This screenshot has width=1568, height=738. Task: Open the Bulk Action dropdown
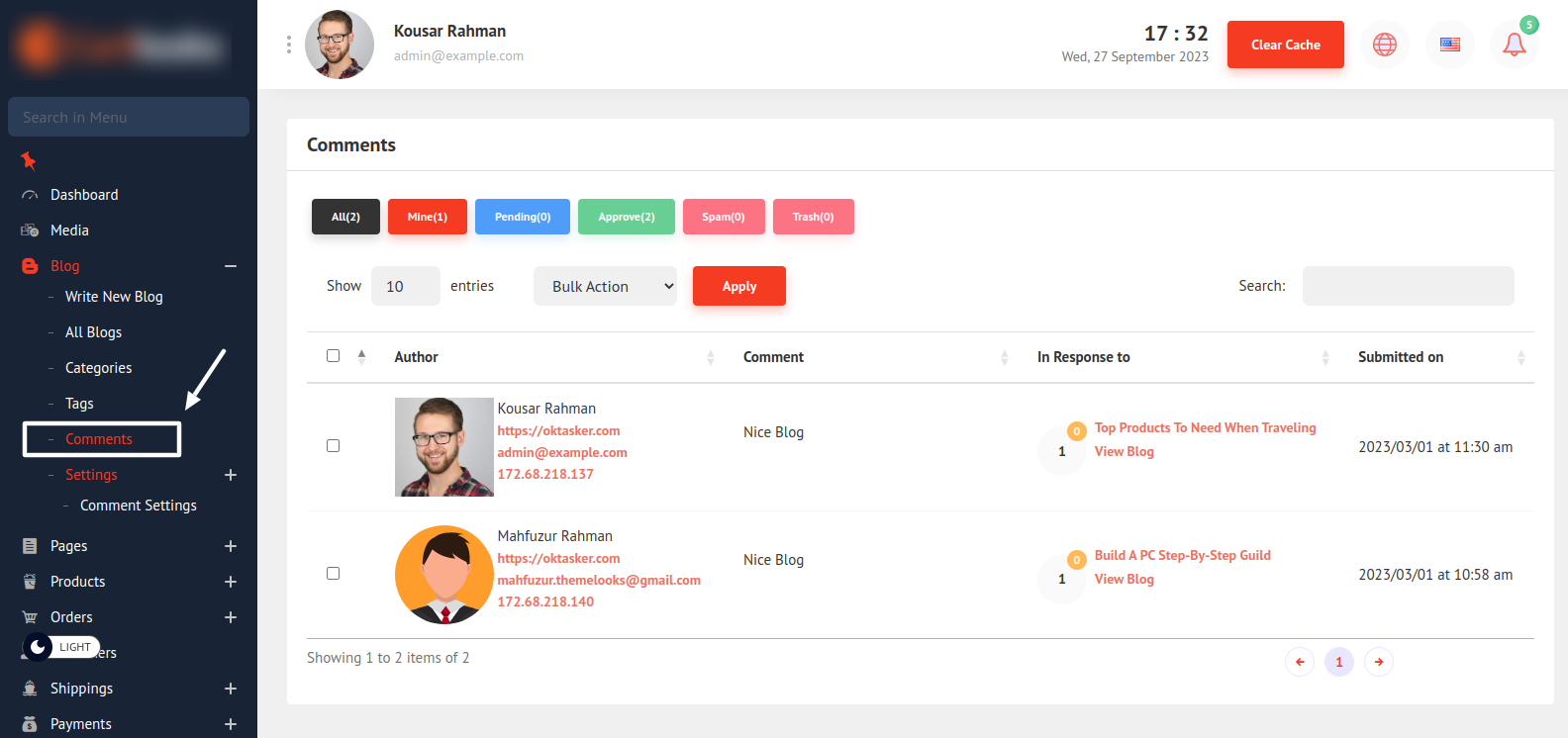tap(605, 286)
